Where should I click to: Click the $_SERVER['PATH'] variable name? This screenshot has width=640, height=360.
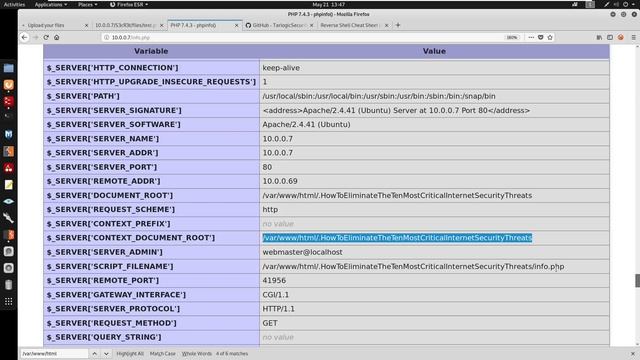pyautogui.click(x=83, y=96)
